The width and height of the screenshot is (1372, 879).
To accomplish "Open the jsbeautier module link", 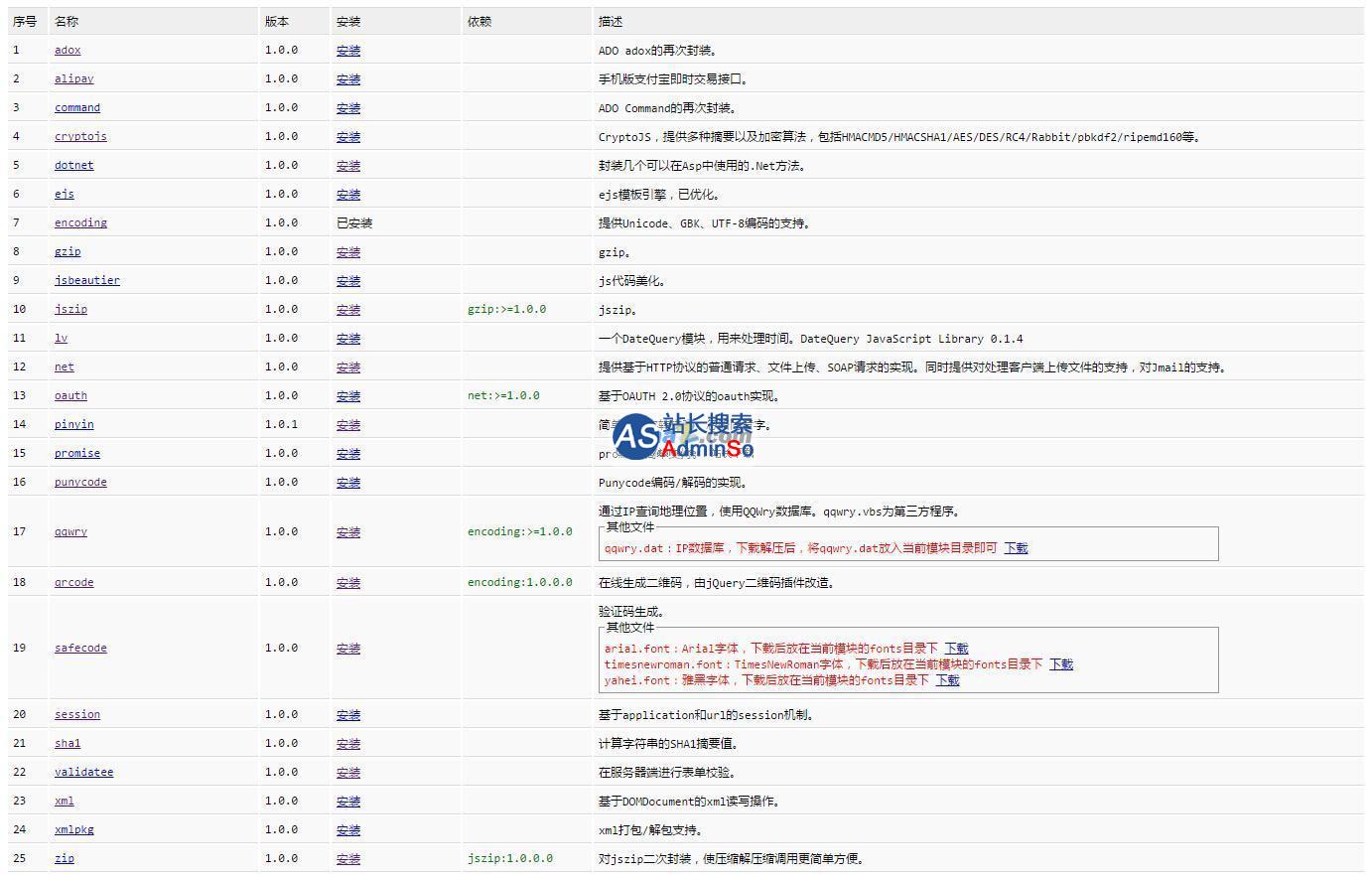I will click(87, 280).
